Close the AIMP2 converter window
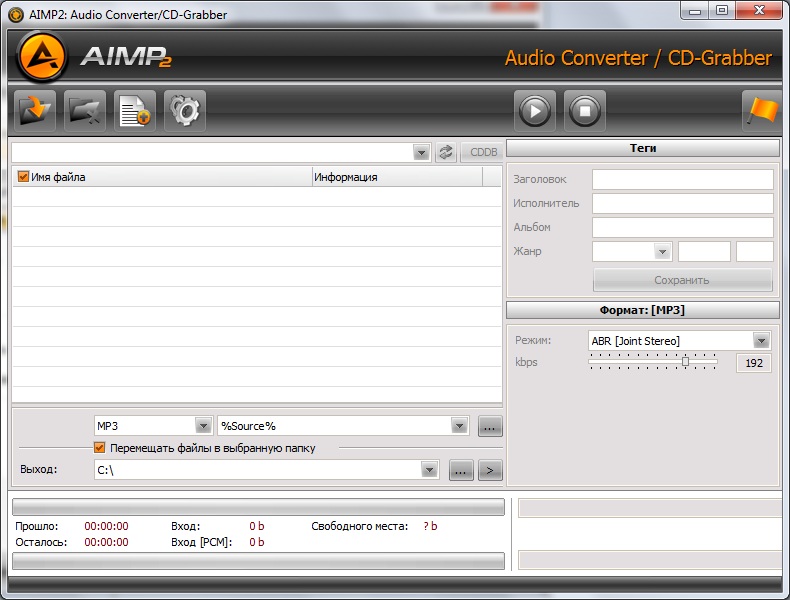The image size is (790, 600). (x=760, y=11)
